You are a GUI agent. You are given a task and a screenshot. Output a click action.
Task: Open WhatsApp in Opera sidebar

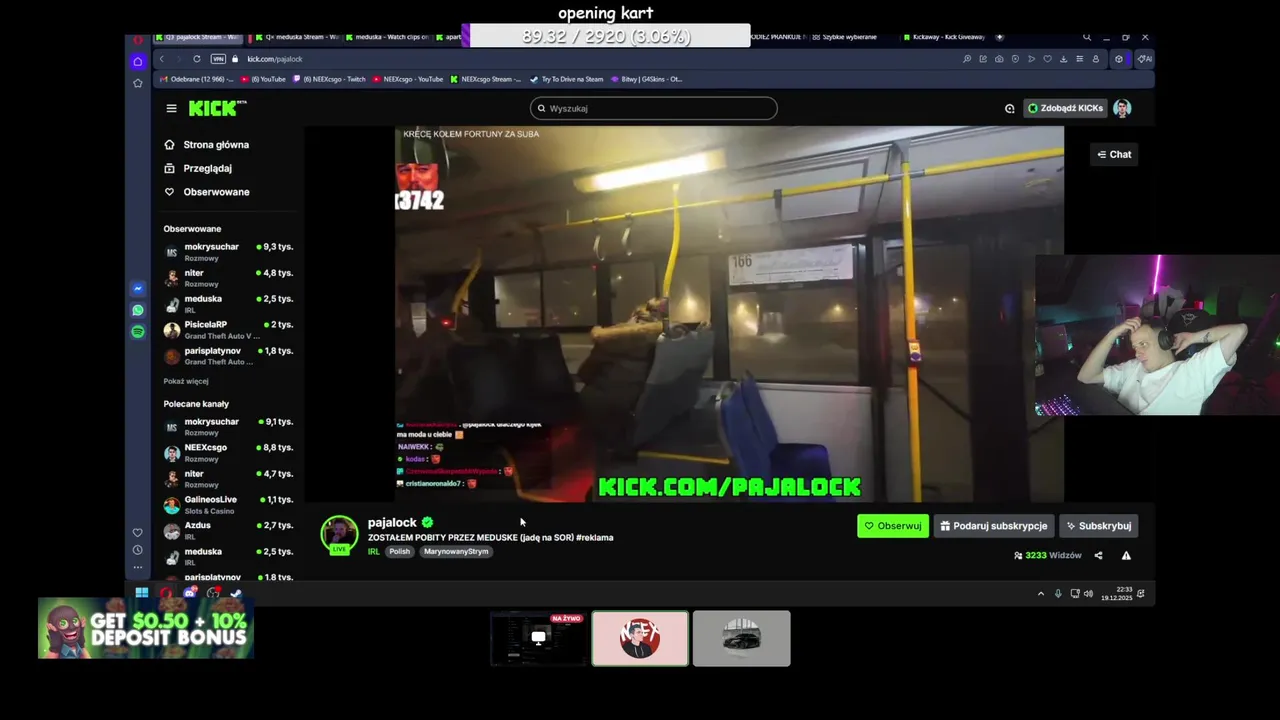pos(138,310)
